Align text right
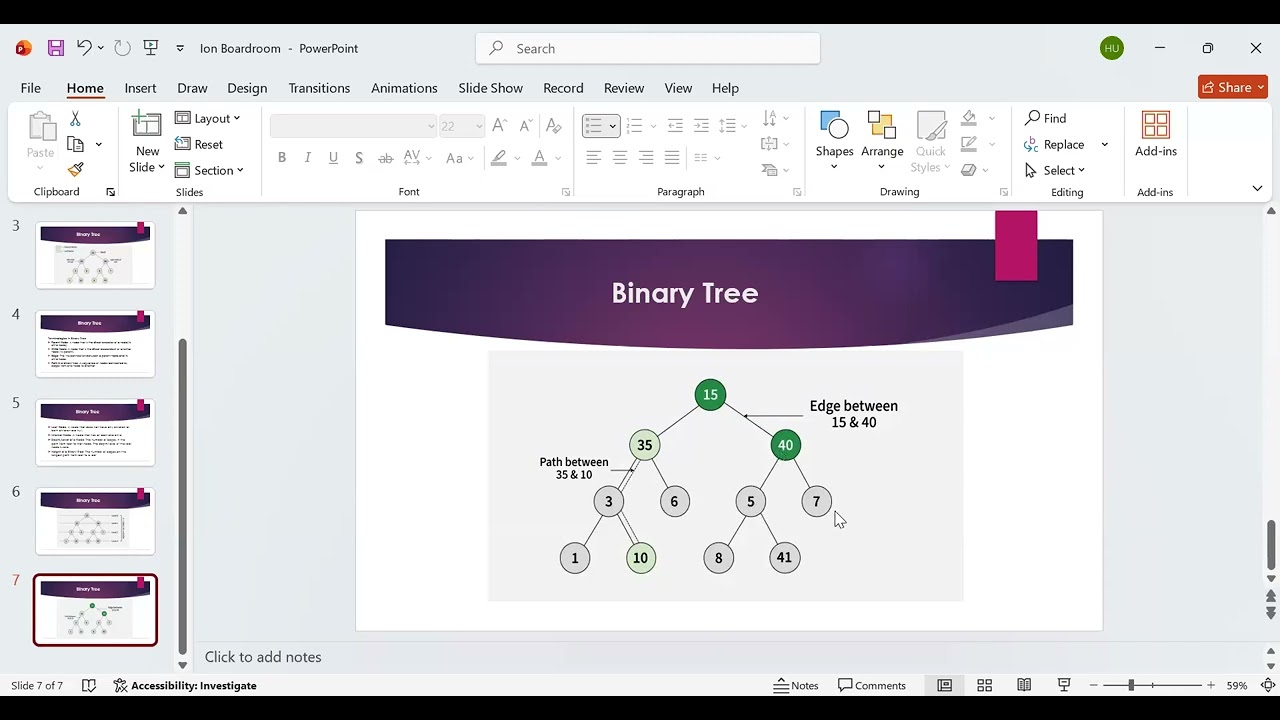 pos(646,158)
